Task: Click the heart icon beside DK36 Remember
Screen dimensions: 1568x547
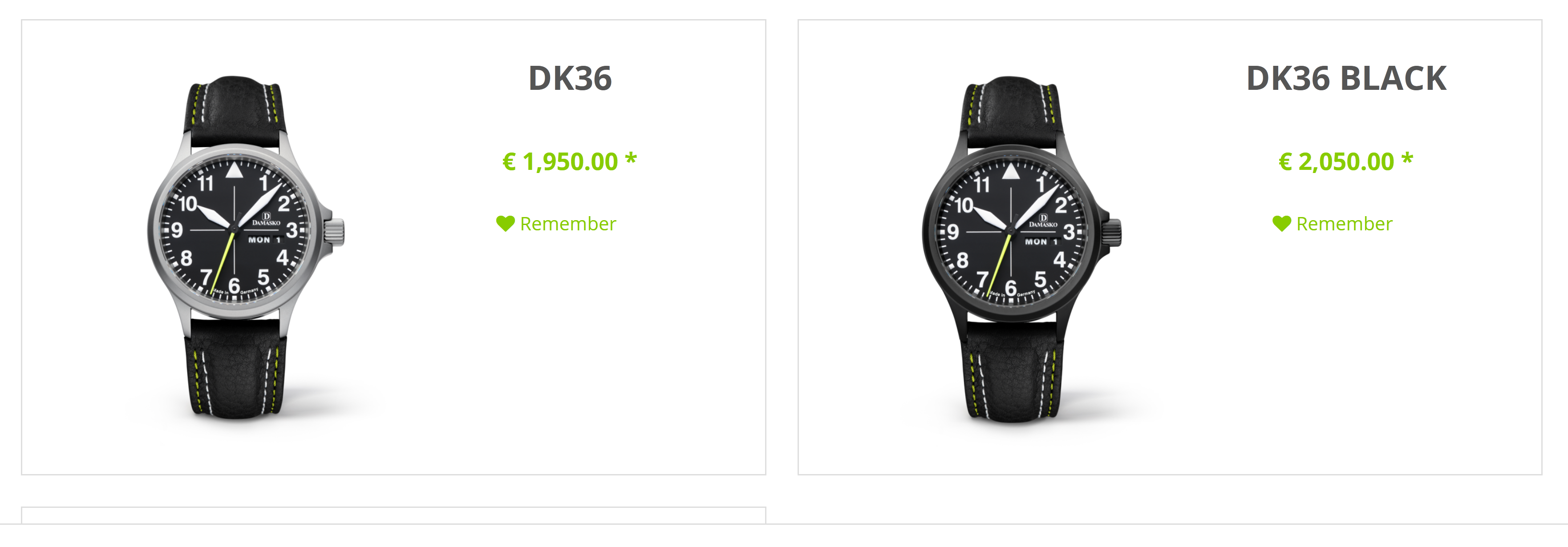Action: point(505,224)
